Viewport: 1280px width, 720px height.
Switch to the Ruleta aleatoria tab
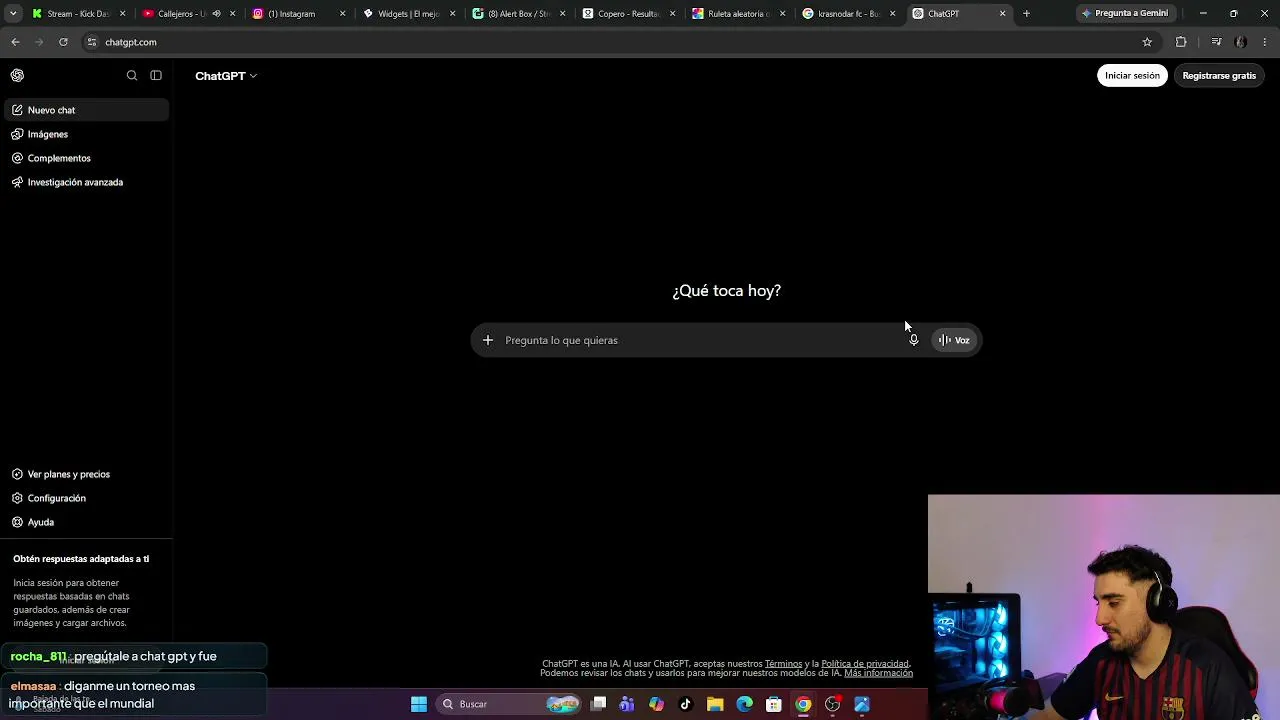[x=738, y=14]
